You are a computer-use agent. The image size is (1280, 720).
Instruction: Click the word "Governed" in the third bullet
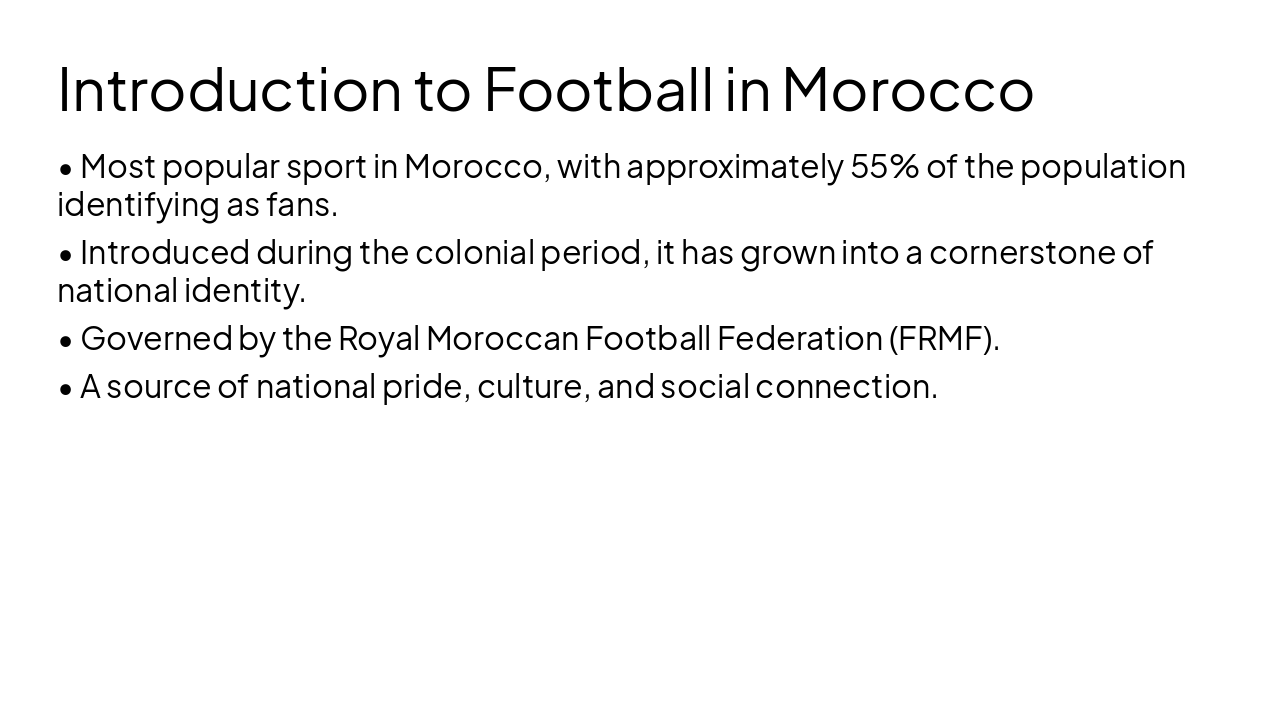(x=155, y=338)
